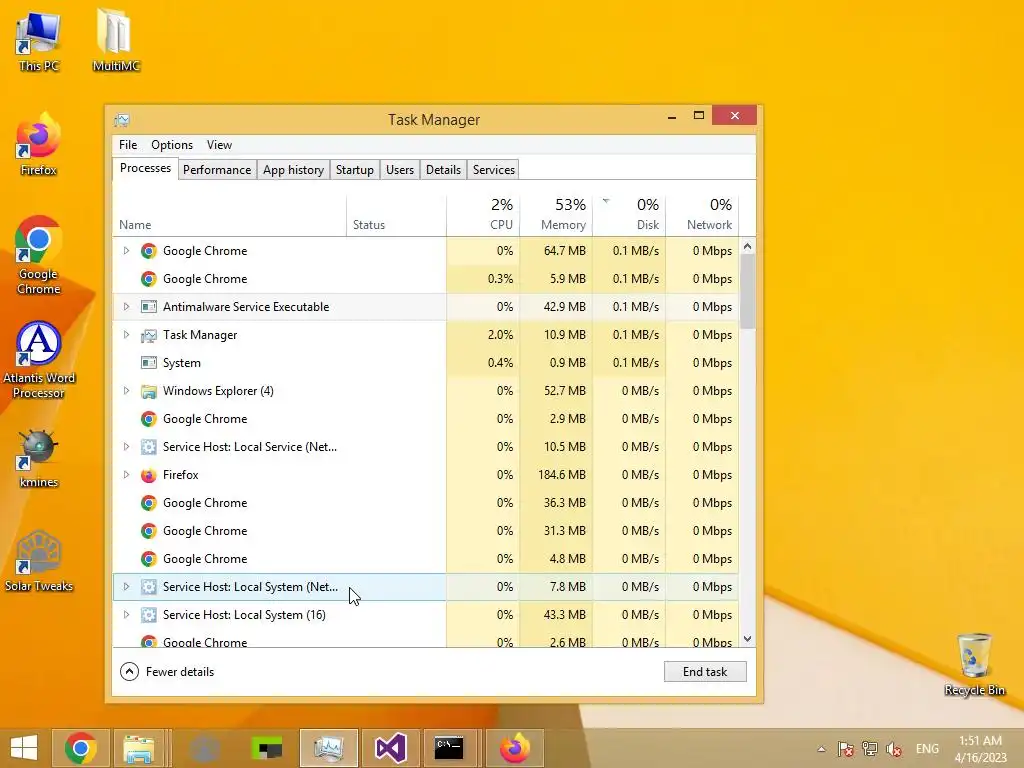
Task: Open Firefox from the taskbar
Action: click(x=515, y=748)
